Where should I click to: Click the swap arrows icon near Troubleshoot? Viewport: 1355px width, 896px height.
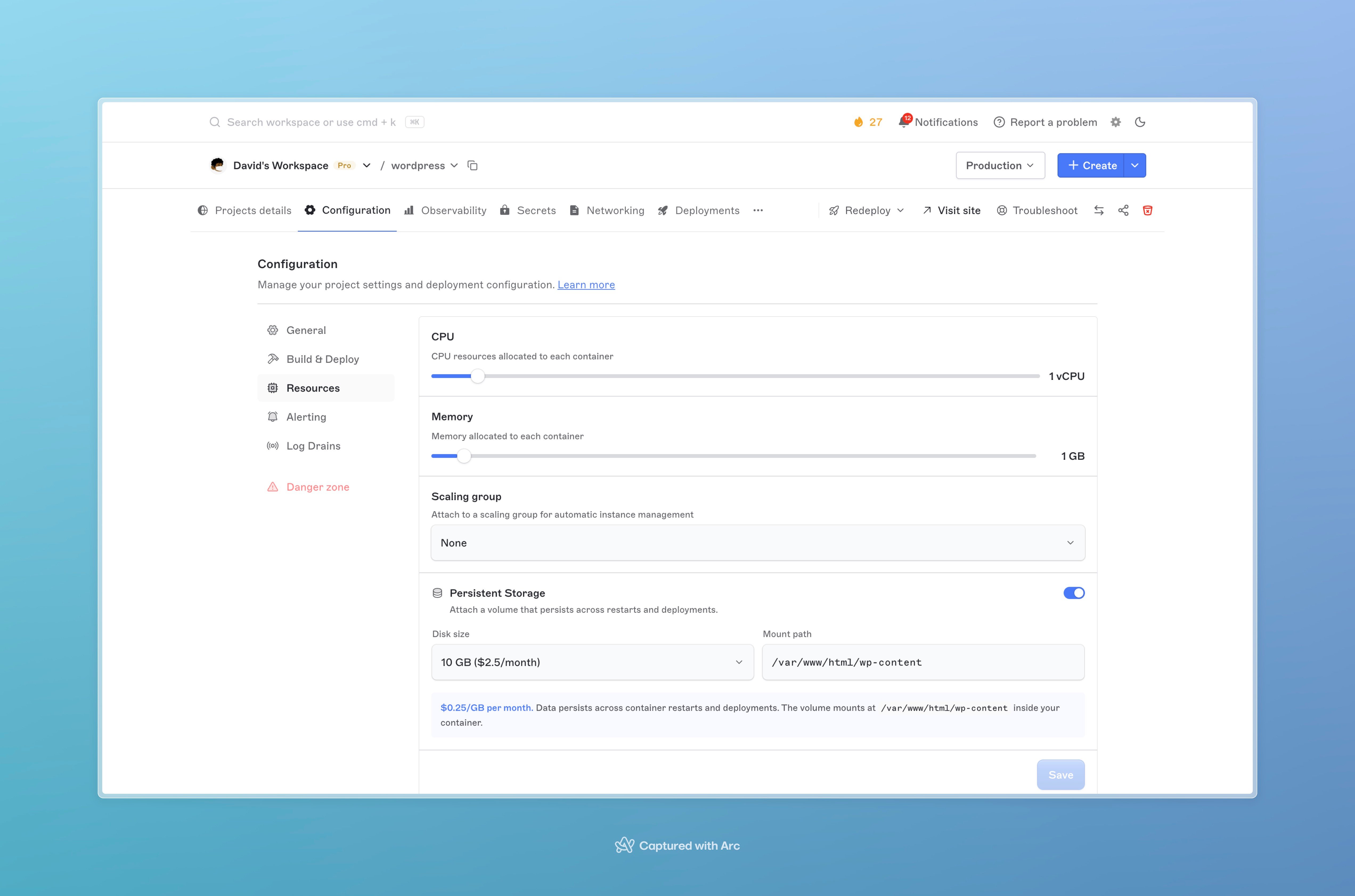pos(1099,210)
